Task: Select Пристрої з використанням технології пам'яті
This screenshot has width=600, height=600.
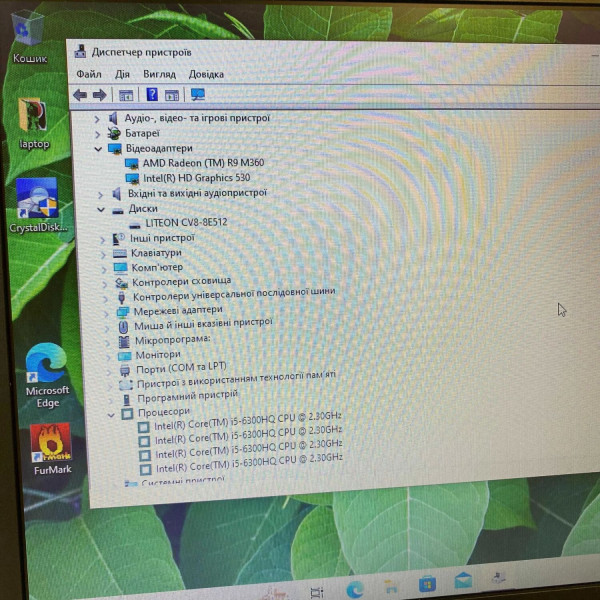Action: coord(236,380)
